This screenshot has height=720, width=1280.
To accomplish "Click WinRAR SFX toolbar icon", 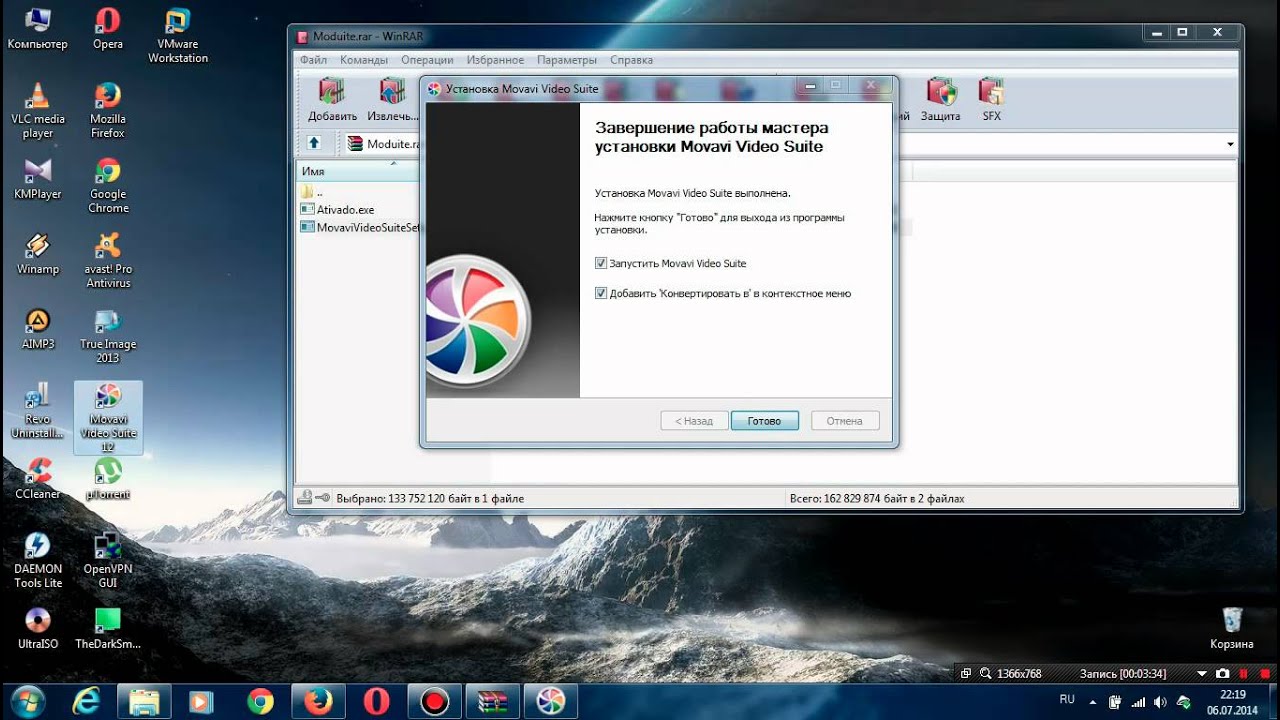I will (x=991, y=100).
